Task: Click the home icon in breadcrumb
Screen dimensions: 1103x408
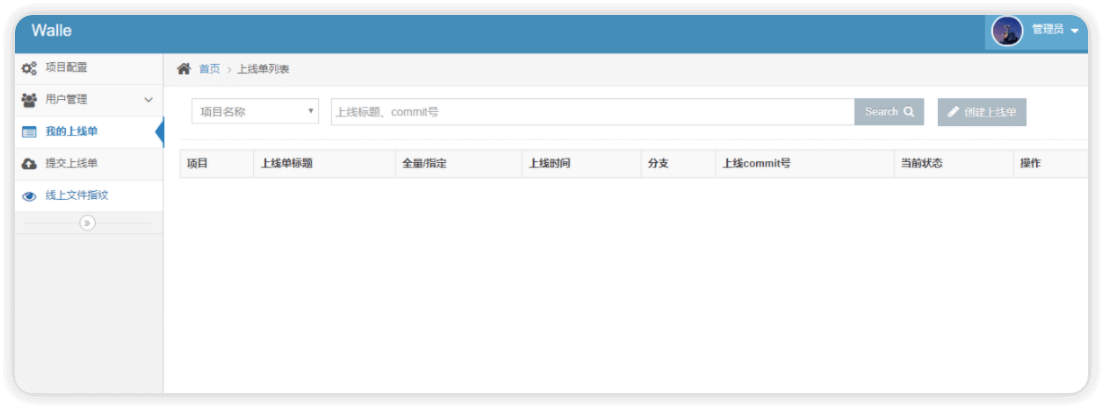Action: tap(184, 68)
